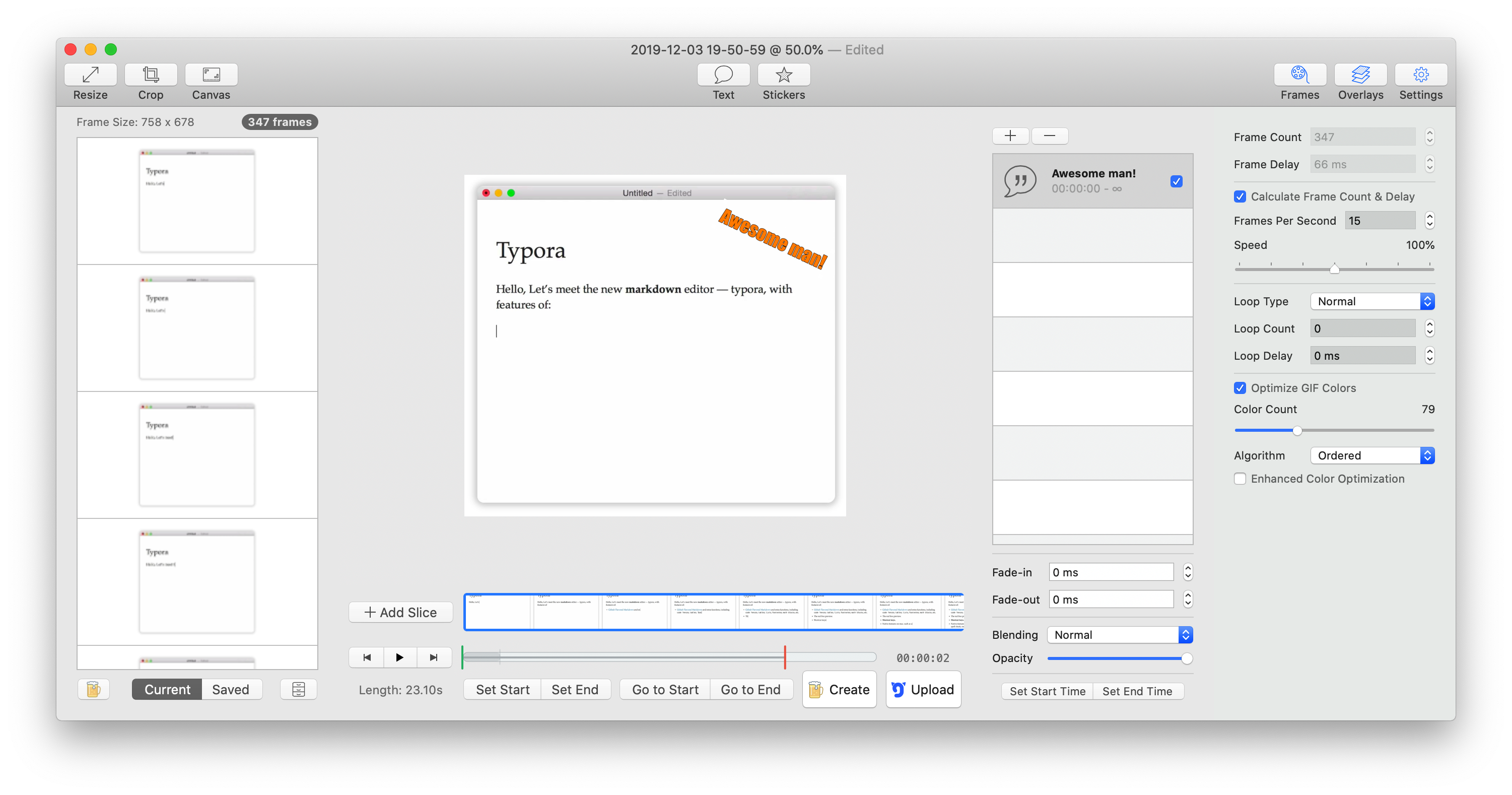Click the Frames Per Second input field

coord(1380,221)
